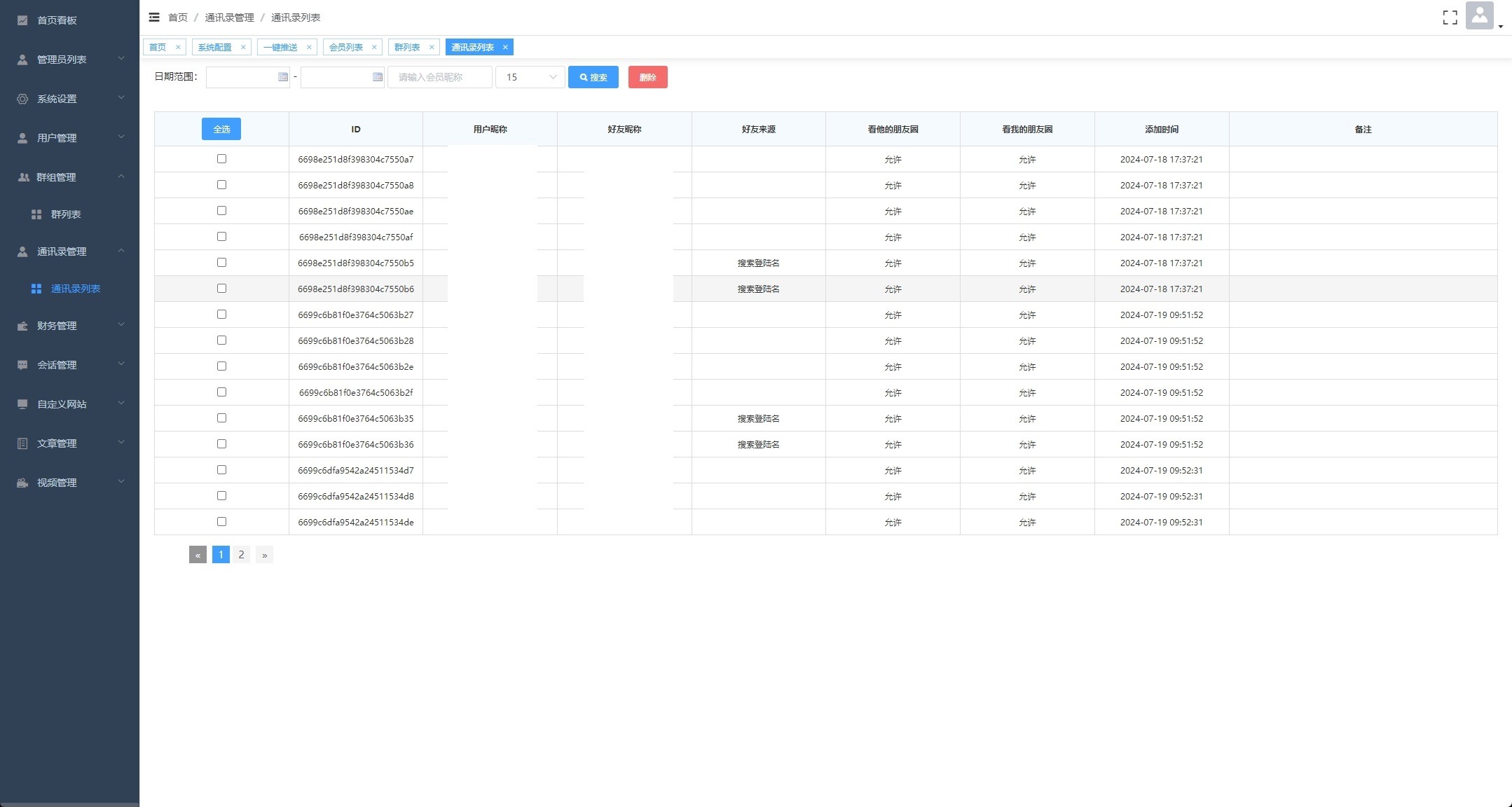The height and width of the screenshot is (807, 1512).
Task: Check the row 6698e251d8f398304c7550ae checkbox
Action: pyautogui.click(x=221, y=211)
